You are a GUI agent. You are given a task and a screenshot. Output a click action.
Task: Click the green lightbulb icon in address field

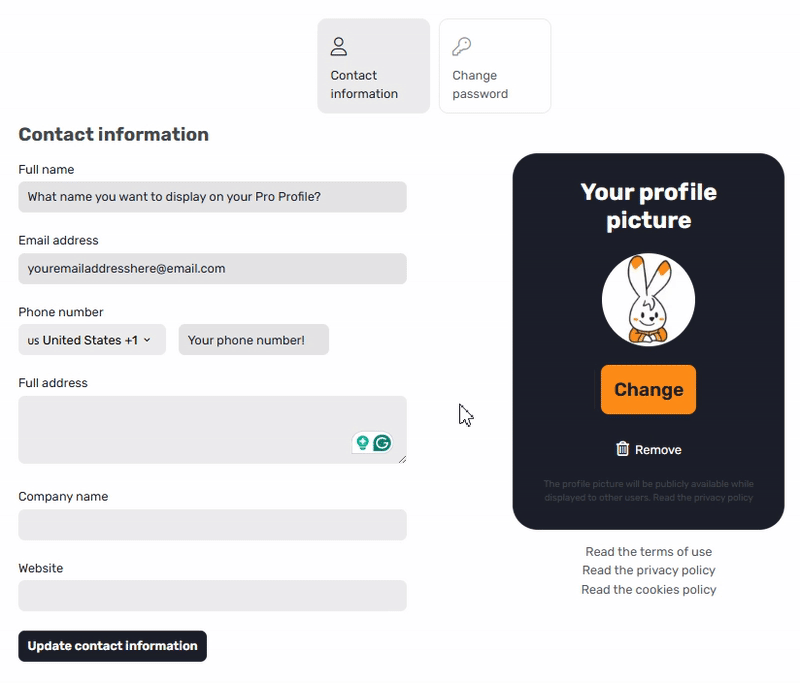point(362,443)
